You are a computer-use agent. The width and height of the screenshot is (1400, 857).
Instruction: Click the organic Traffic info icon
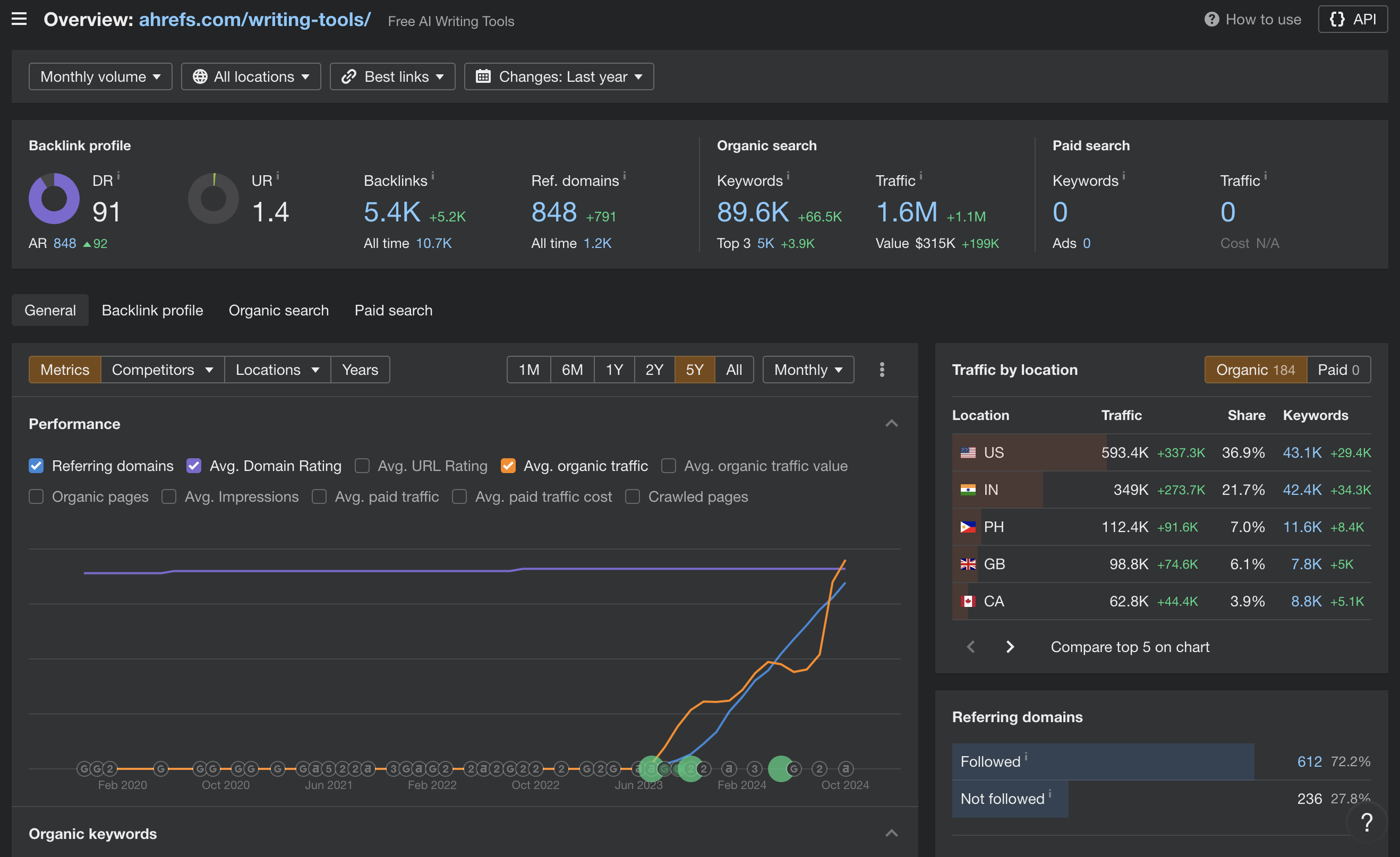921,176
